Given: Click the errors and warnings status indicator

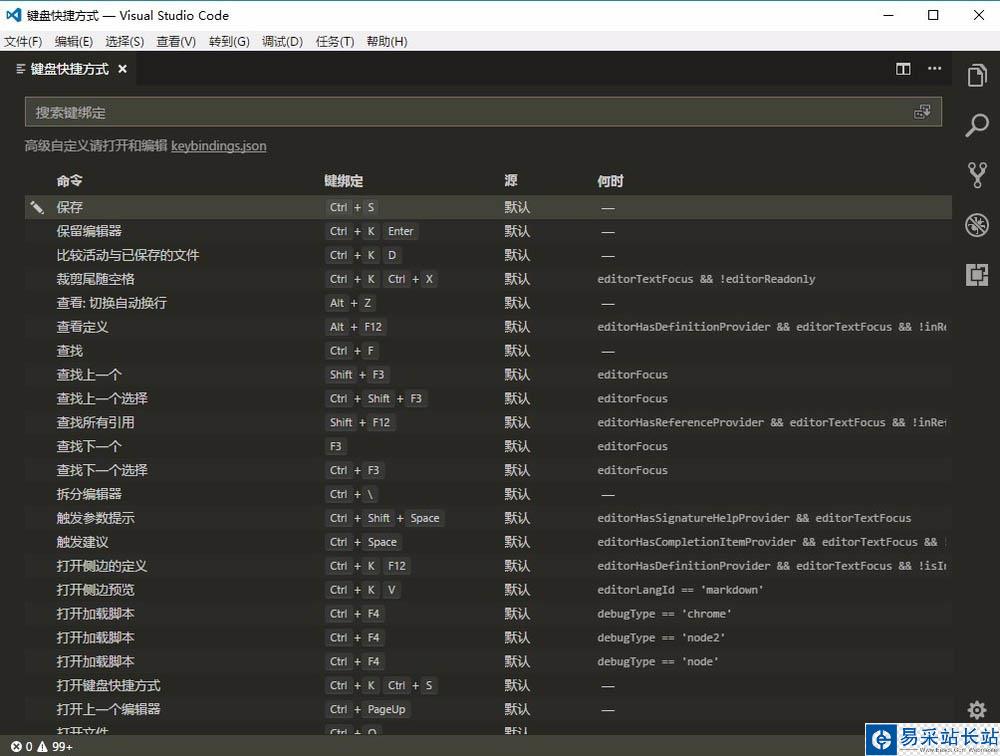Looking at the screenshot, I should tap(42, 746).
